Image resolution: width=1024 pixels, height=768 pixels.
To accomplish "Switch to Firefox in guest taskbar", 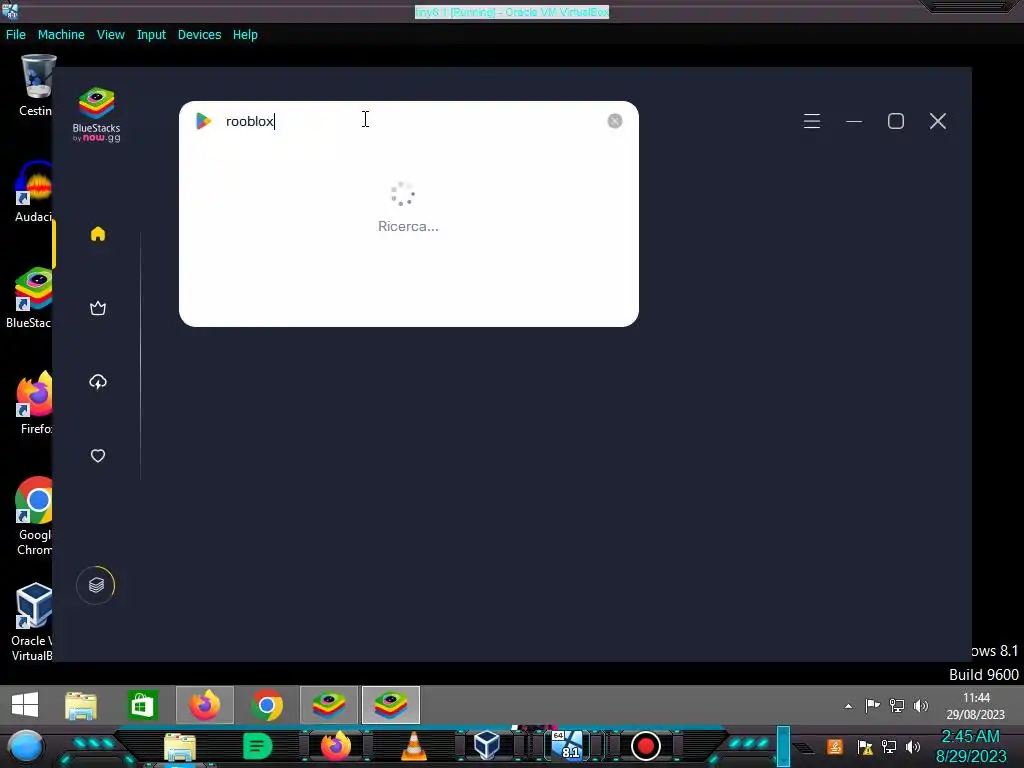I will point(205,705).
